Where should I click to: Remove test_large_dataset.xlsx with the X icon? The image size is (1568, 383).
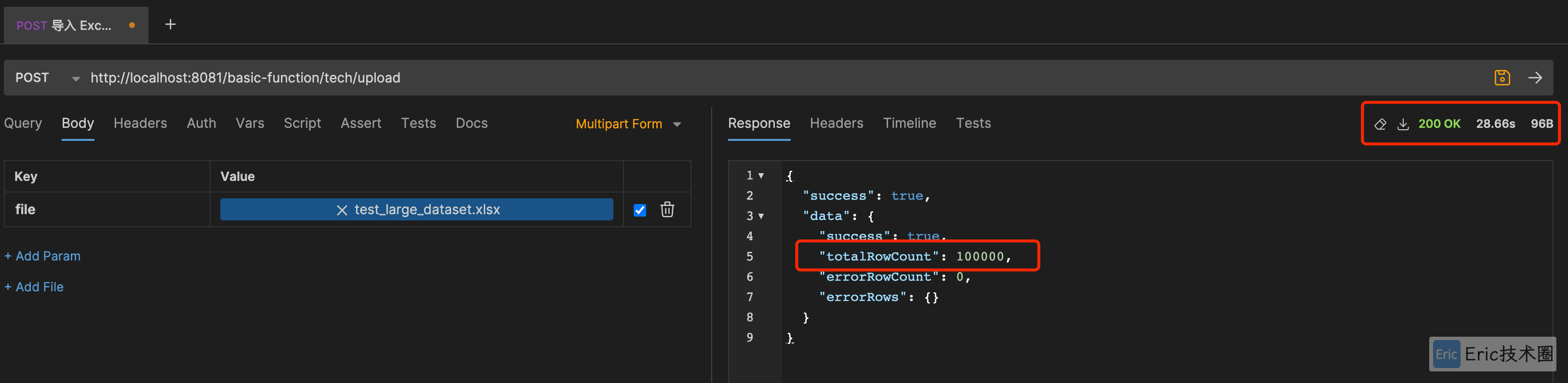click(342, 210)
